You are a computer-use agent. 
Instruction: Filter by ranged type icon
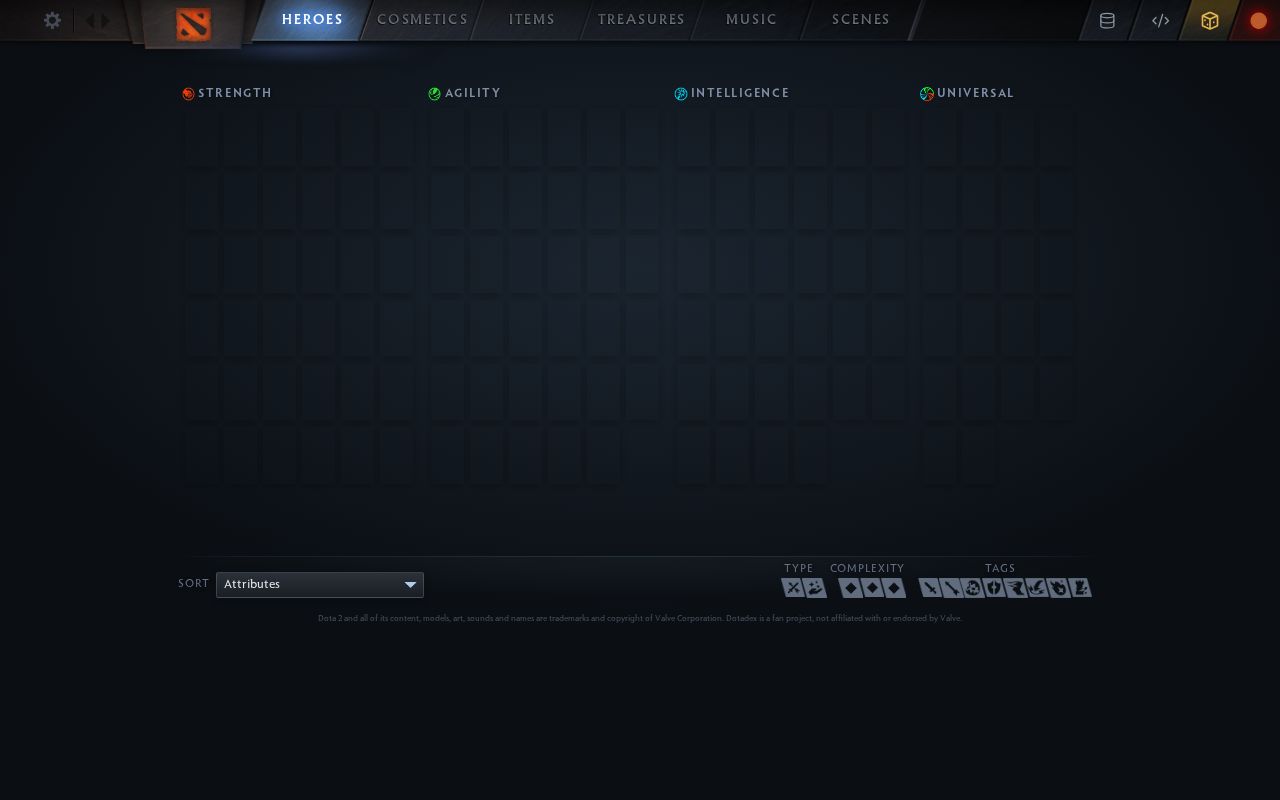815,588
